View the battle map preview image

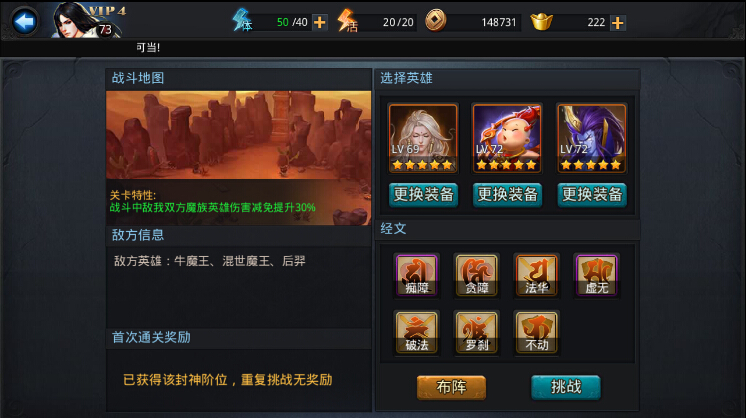pos(238,135)
